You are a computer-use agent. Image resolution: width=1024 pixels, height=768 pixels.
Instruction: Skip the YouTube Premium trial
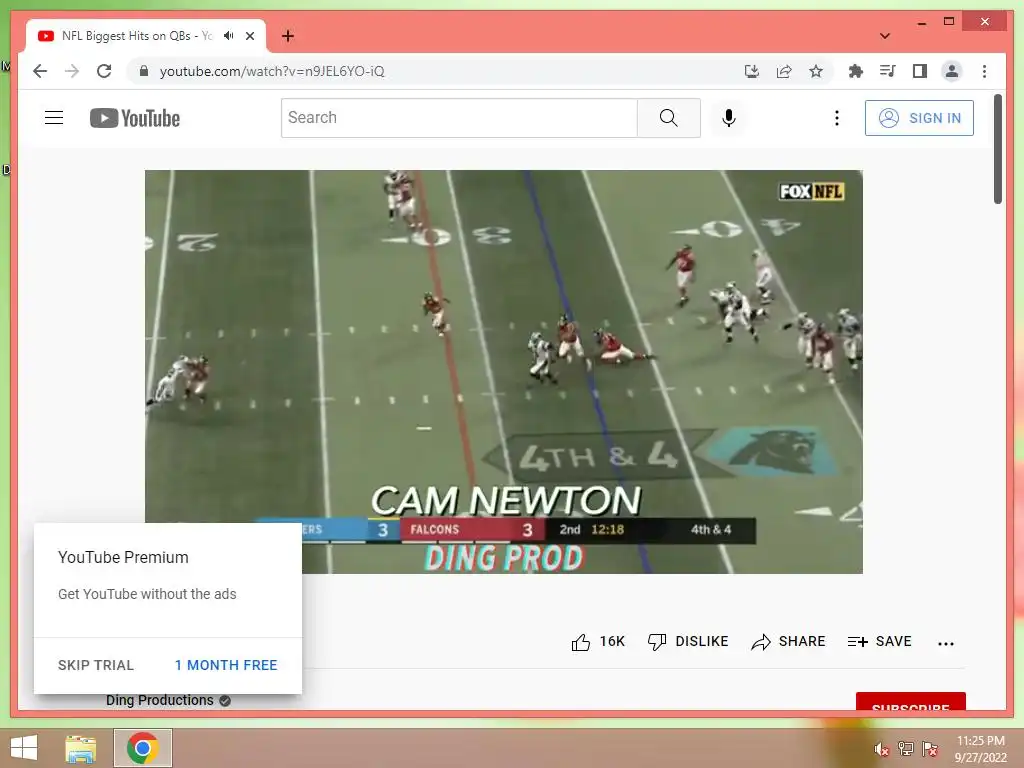[95, 665]
